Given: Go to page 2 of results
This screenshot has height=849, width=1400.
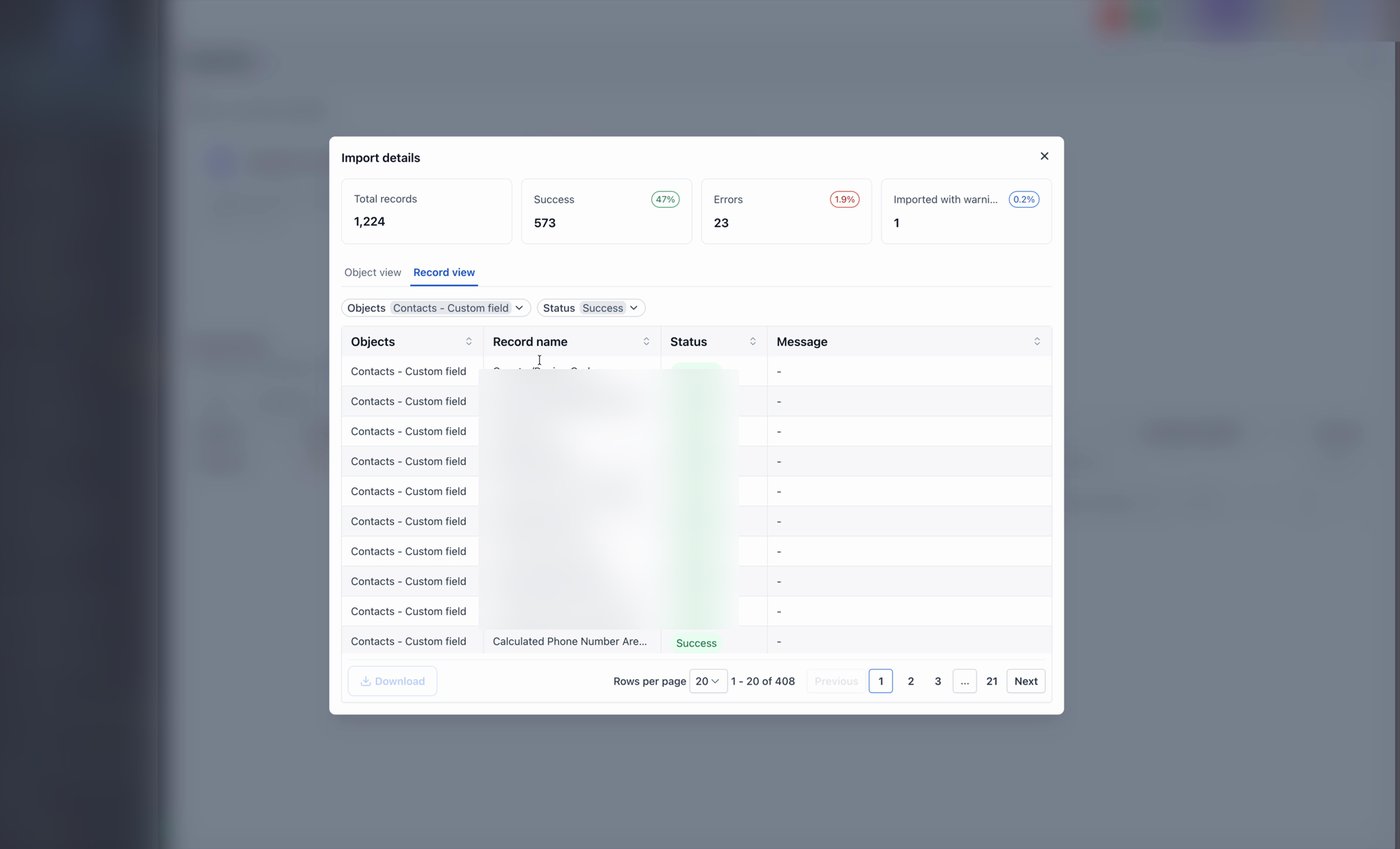Looking at the screenshot, I should click(x=910, y=680).
